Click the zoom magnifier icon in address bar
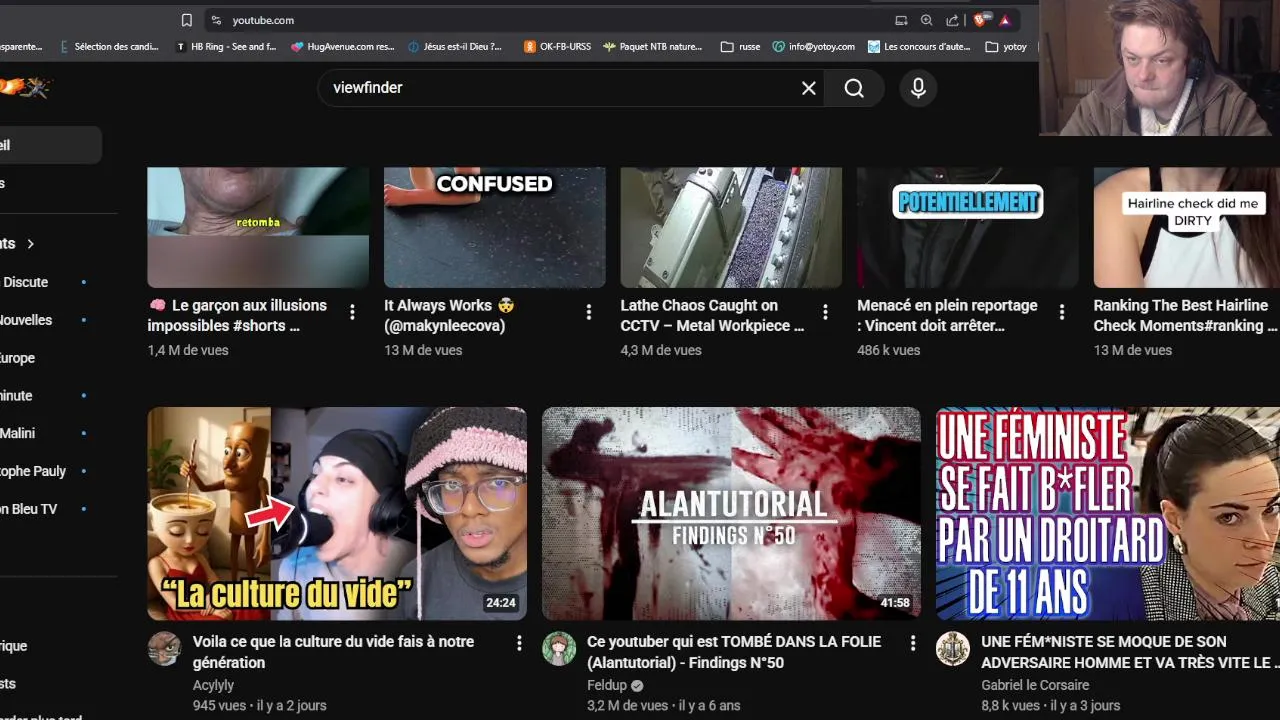The image size is (1280, 720). [927, 20]
